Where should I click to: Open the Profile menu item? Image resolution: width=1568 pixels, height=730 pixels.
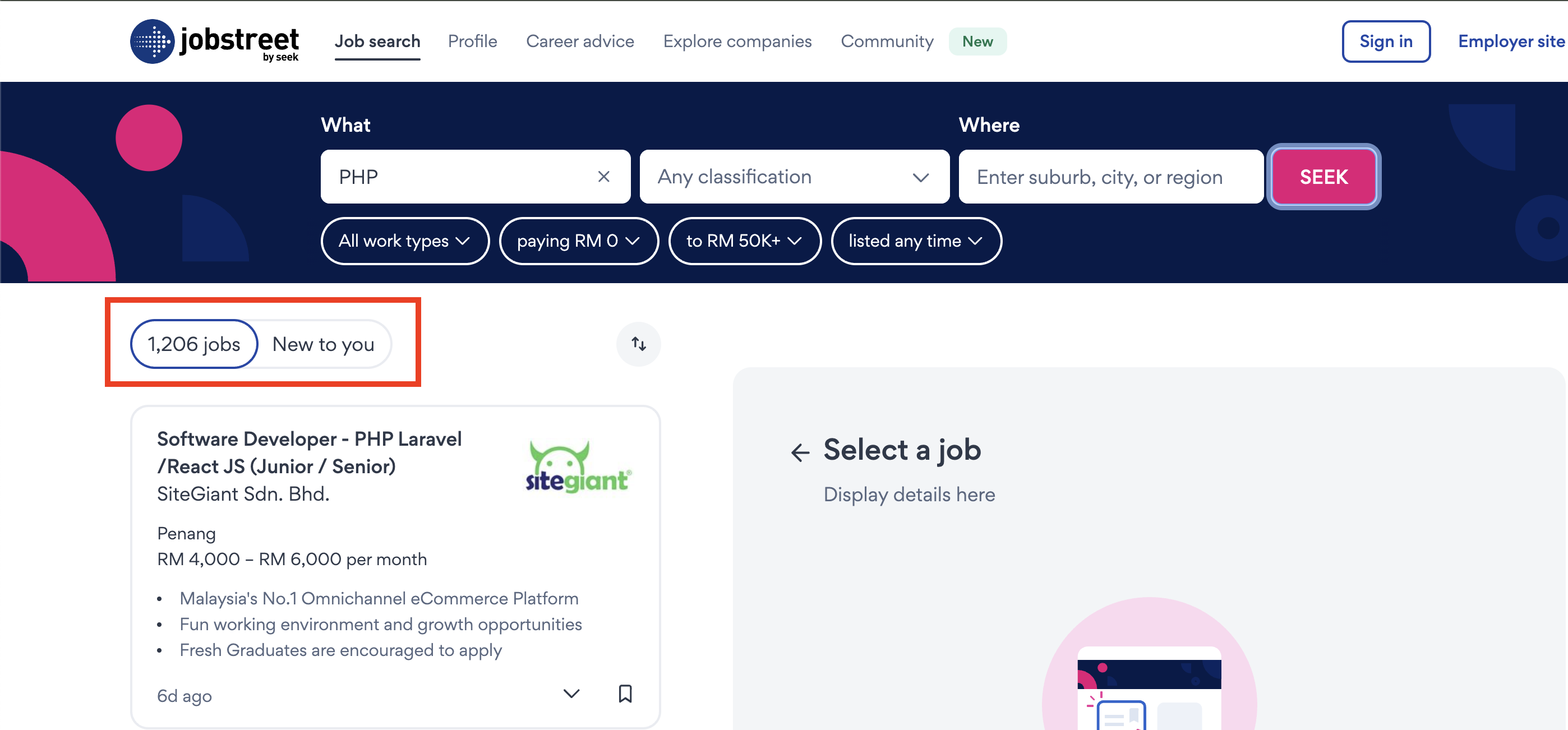coord(472,41)
